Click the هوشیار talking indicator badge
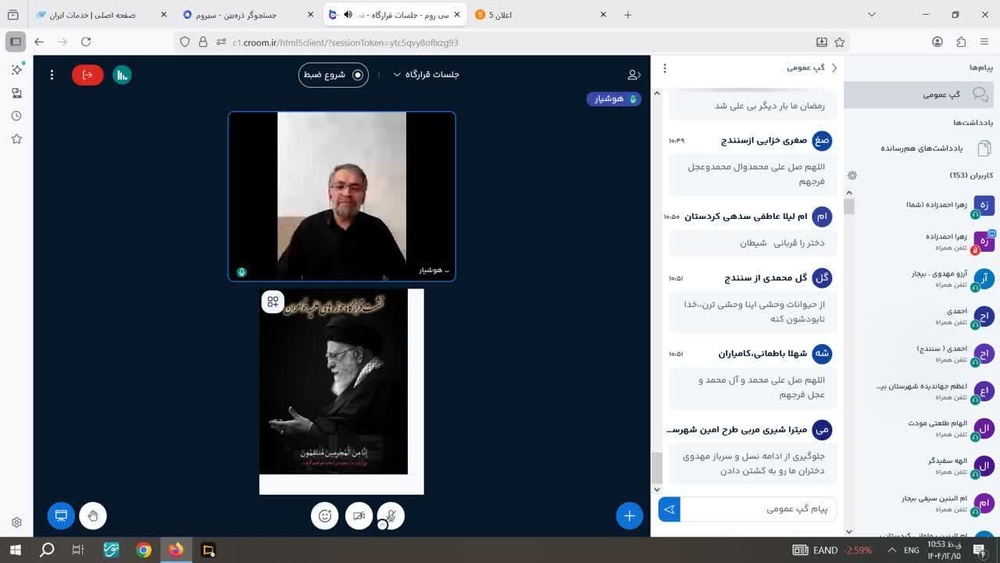The image size is (1000, 563). (614, 99)
